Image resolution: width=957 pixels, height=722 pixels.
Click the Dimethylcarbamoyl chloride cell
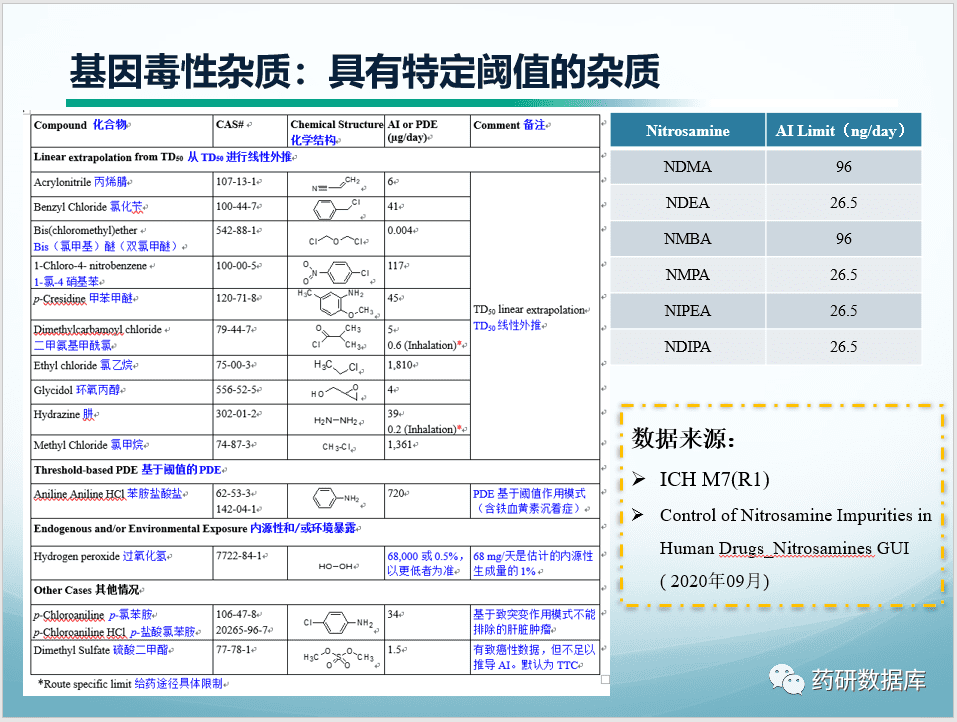pyautogui.click(x=121, y=338)
